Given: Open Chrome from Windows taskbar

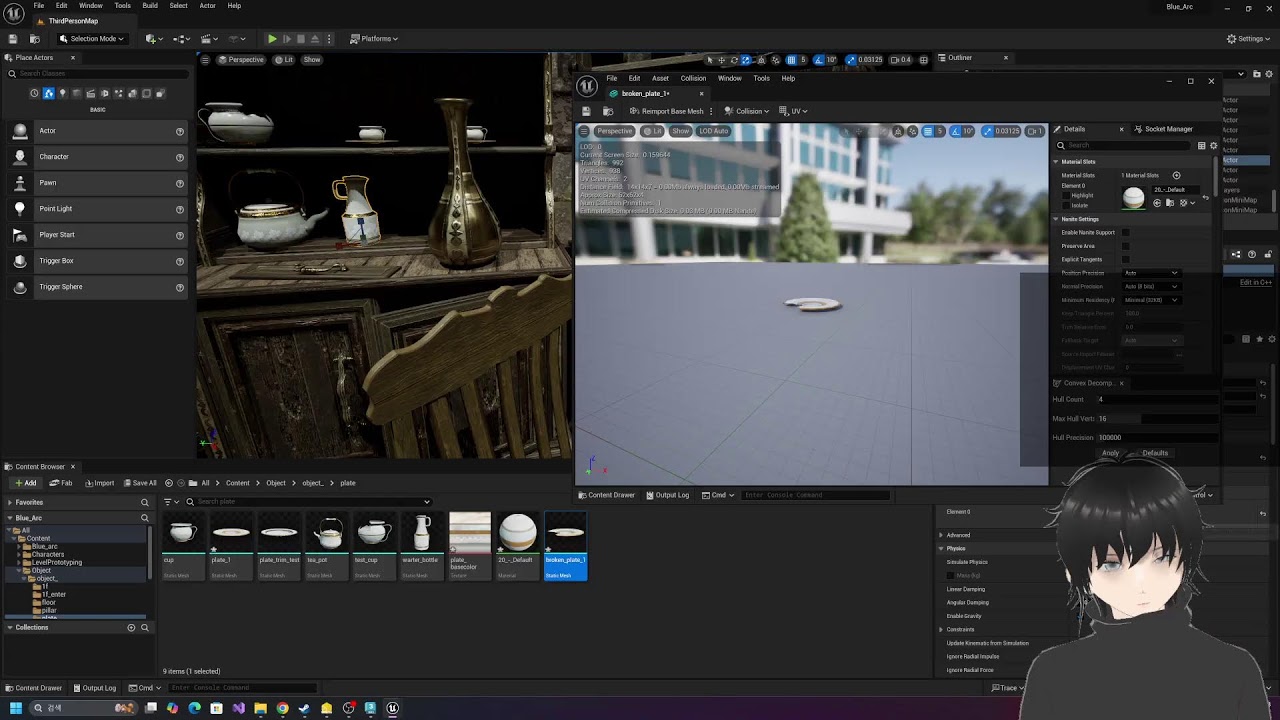Looking at the screenshot, I should tap(283, 708).
